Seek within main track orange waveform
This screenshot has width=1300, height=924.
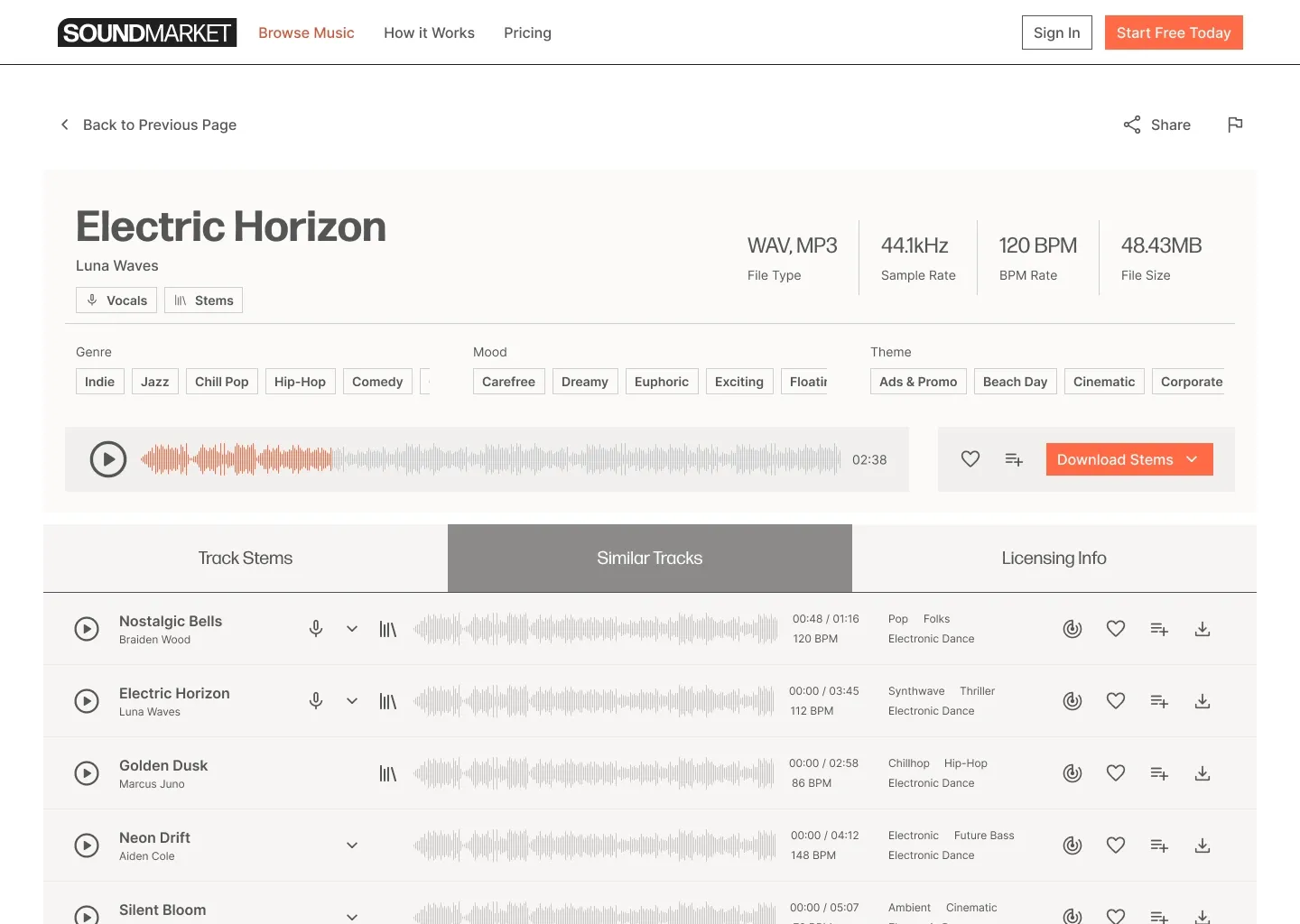(237, 459)
